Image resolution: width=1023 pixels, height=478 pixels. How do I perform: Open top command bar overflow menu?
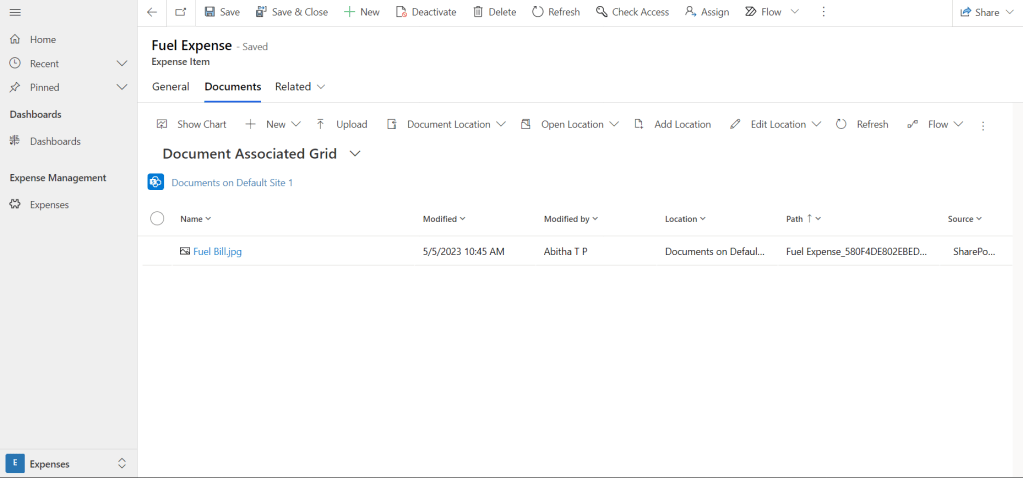point(823,12)
